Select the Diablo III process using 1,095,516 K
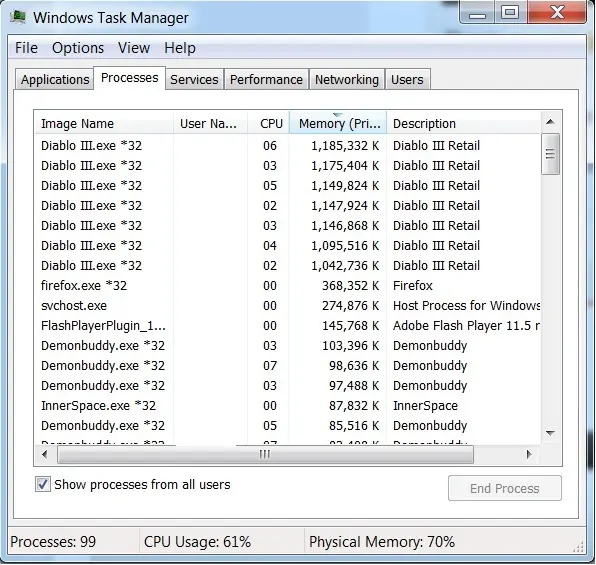 click(x=287, y=246)
